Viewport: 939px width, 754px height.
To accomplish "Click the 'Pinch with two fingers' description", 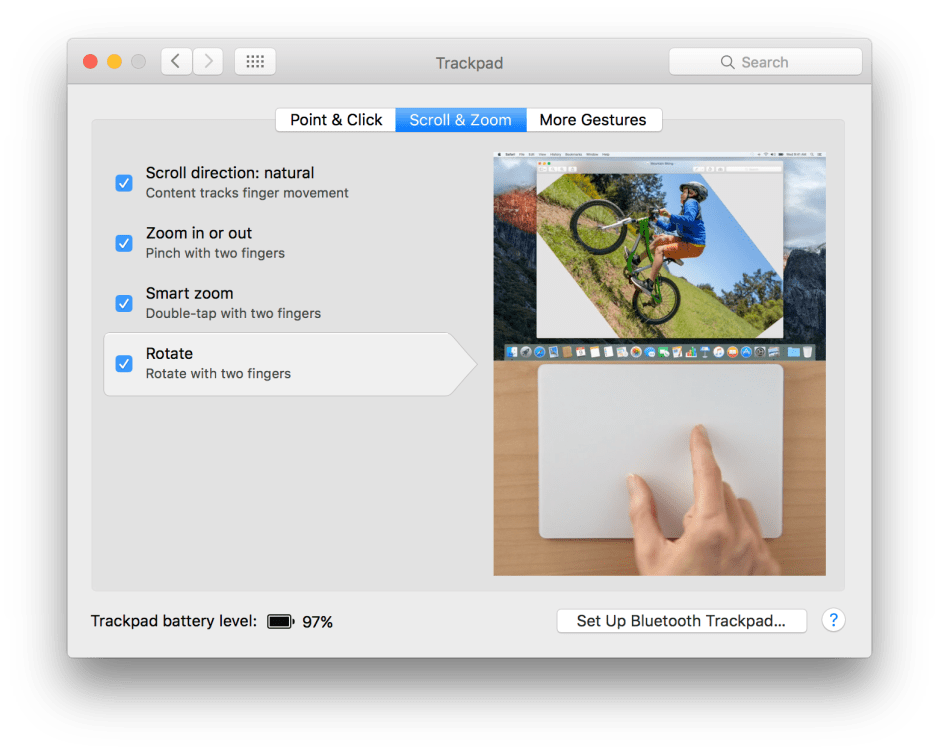I will [x=215, y=253].
